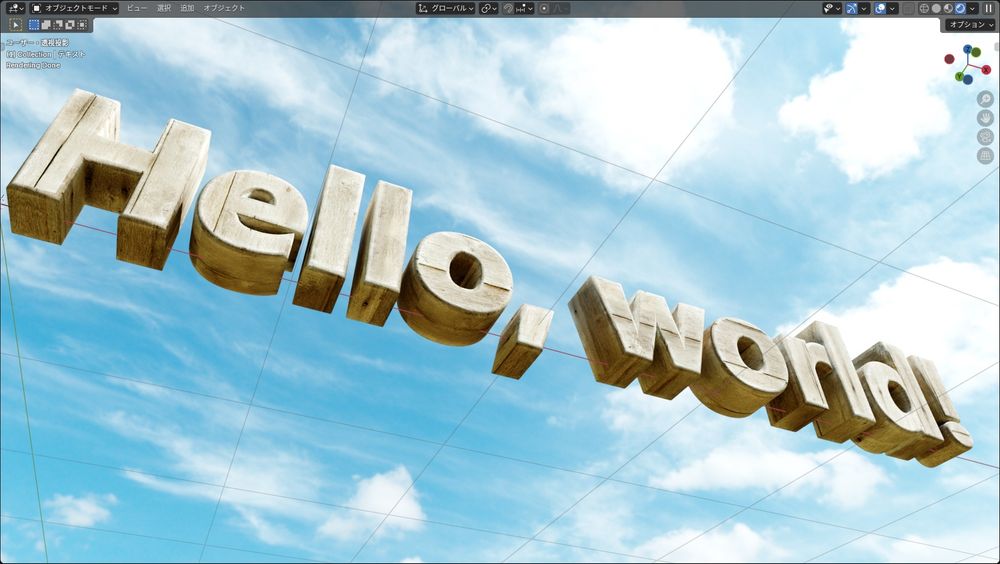This screenshot has width=1000, height=564.
Task: Switch to wireframe shading
Action: [x=924, y=8]
